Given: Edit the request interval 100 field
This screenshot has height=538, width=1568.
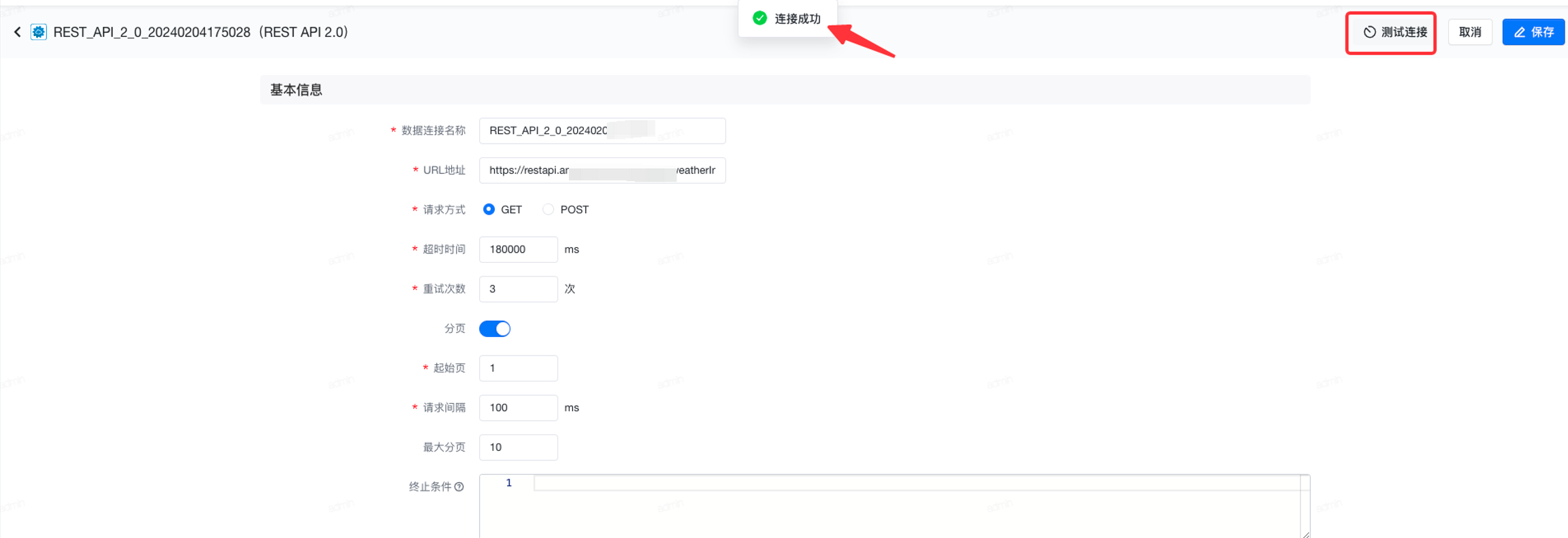Looking at the screenshot, I should tap(519, 408).
